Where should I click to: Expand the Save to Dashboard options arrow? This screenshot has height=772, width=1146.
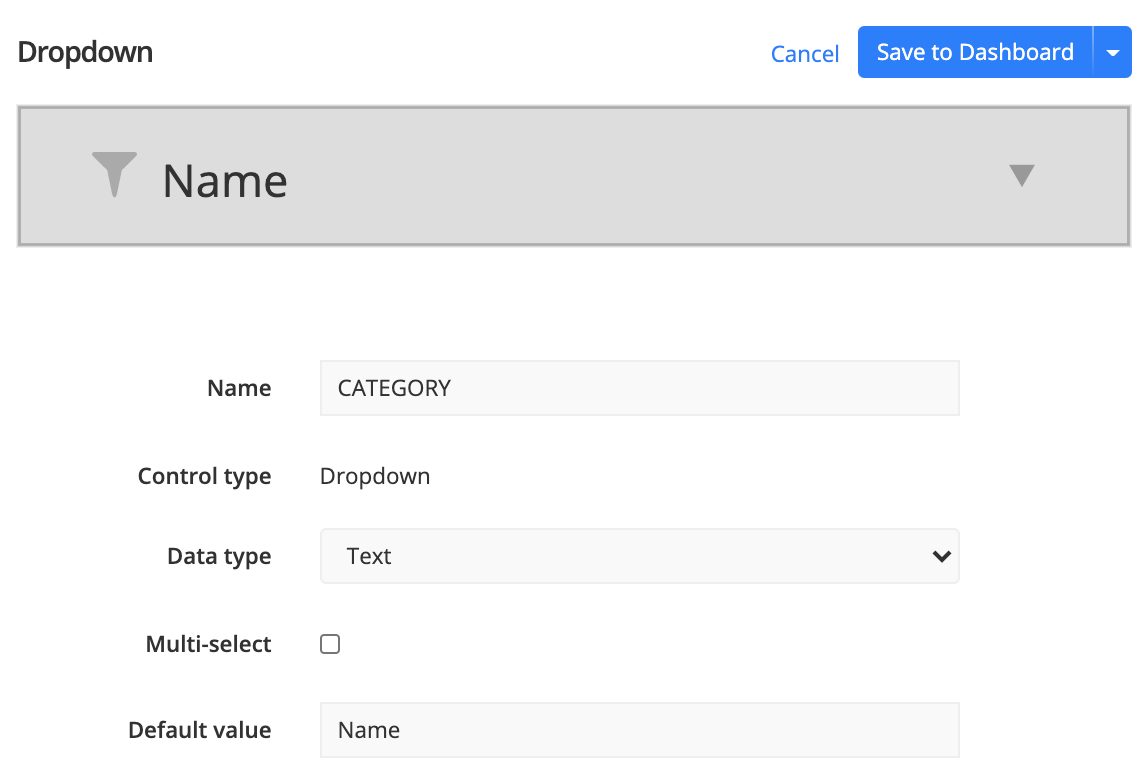point(1112,52)
